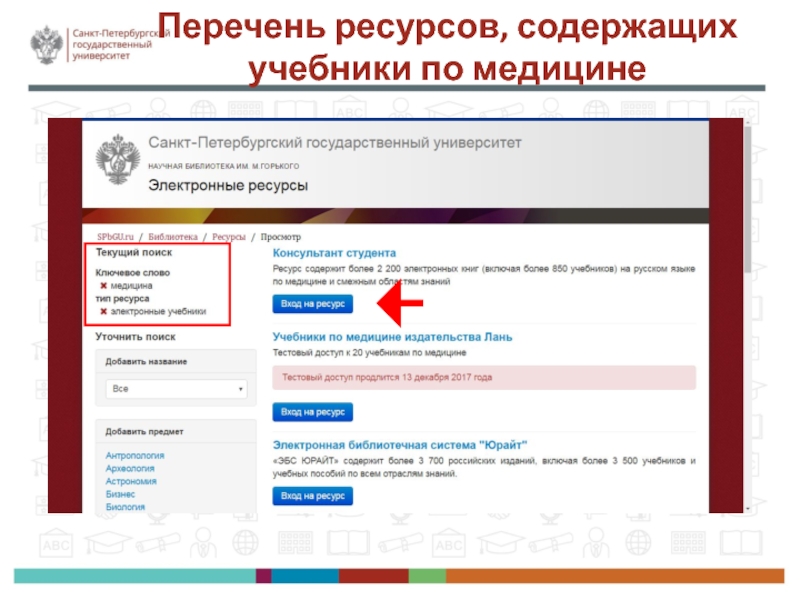Select Биология subject filter

pyautogui.click(x=126, y=507)
